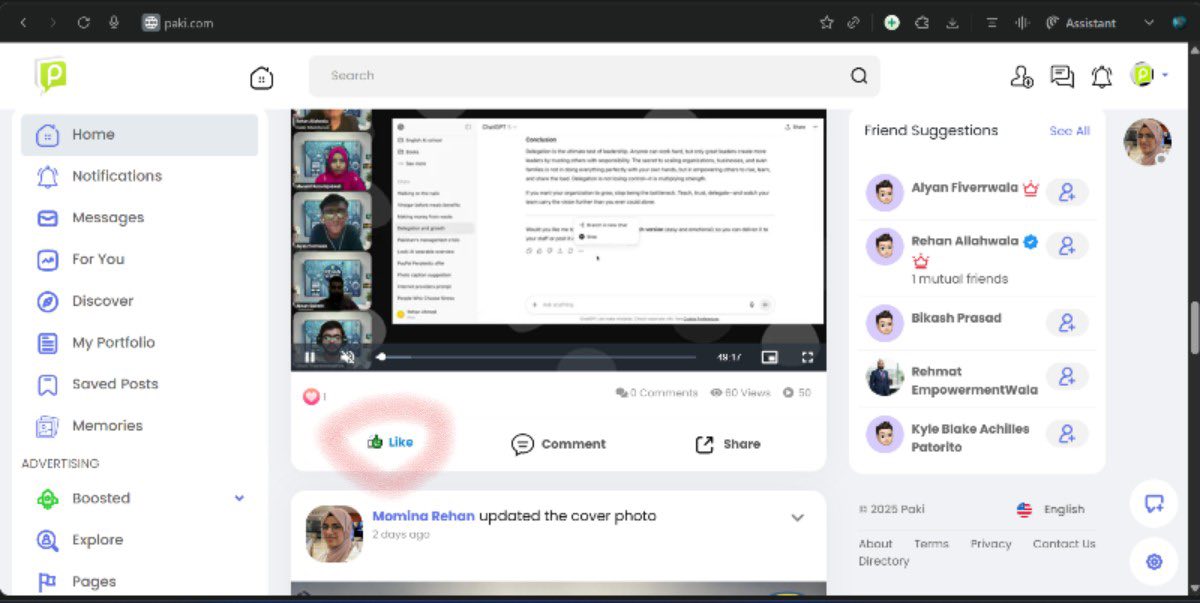1200x603 pixels.
Task: Switch the video to fullscreen
Action: [x=807, y=357]
